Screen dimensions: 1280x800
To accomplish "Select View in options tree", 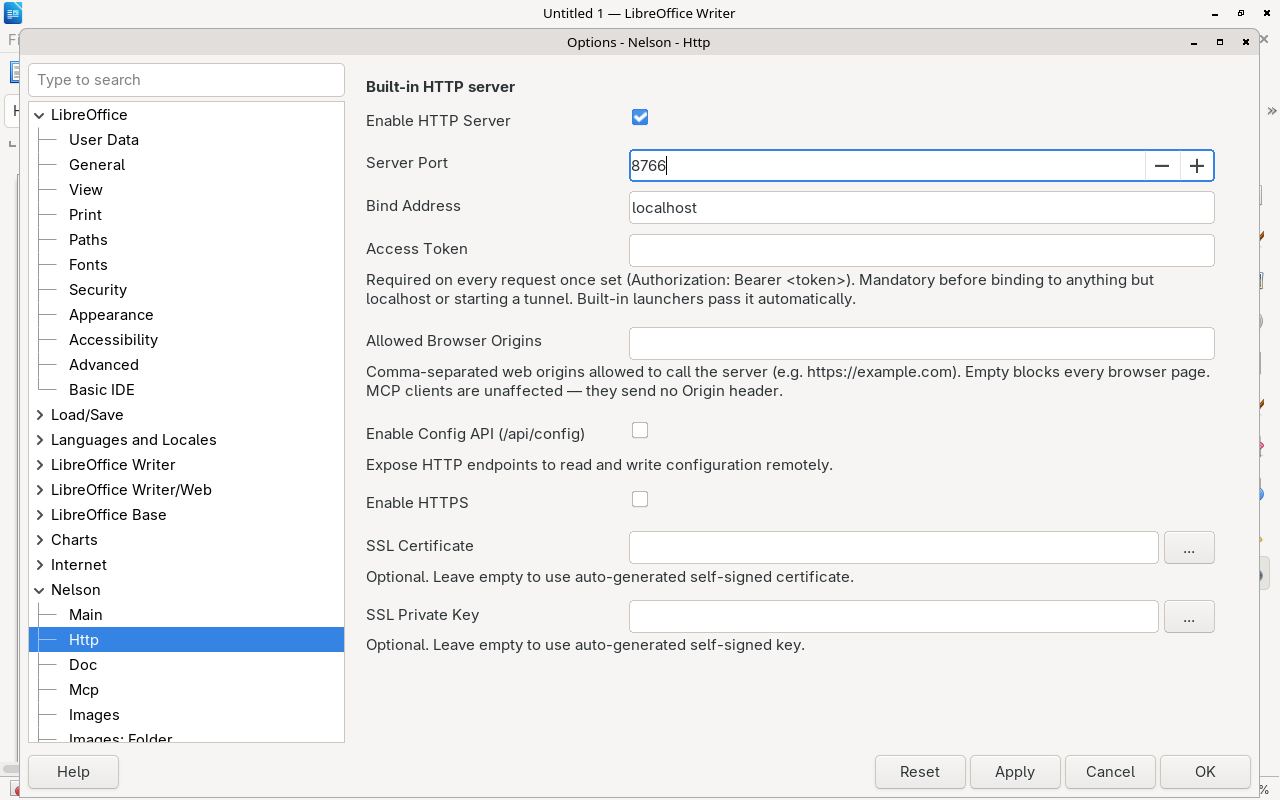I will pos(86,190).
